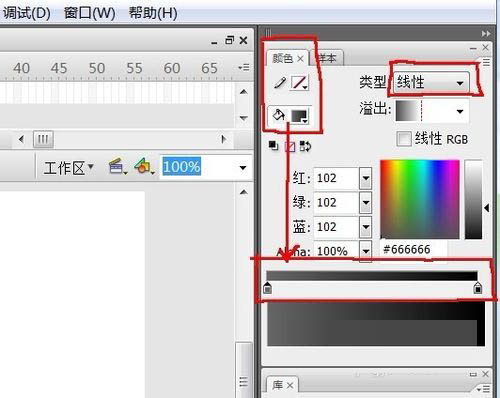
Task: Open the edit scene clapperboard icon
Action: pos(117,166)
